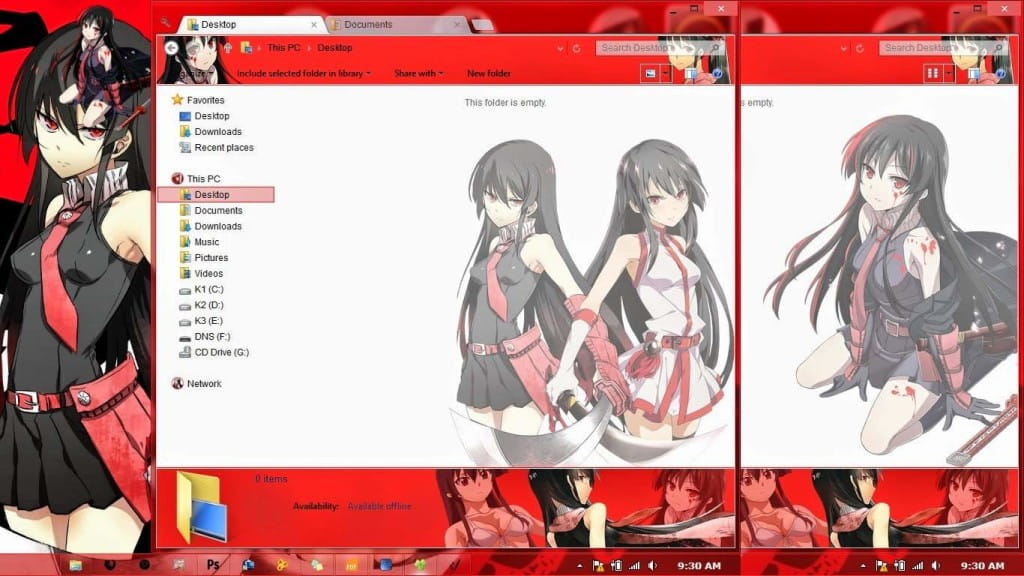Toggle the hidden icons arrow in the system tray
The image size is (1024, 576).
point(578,565)
